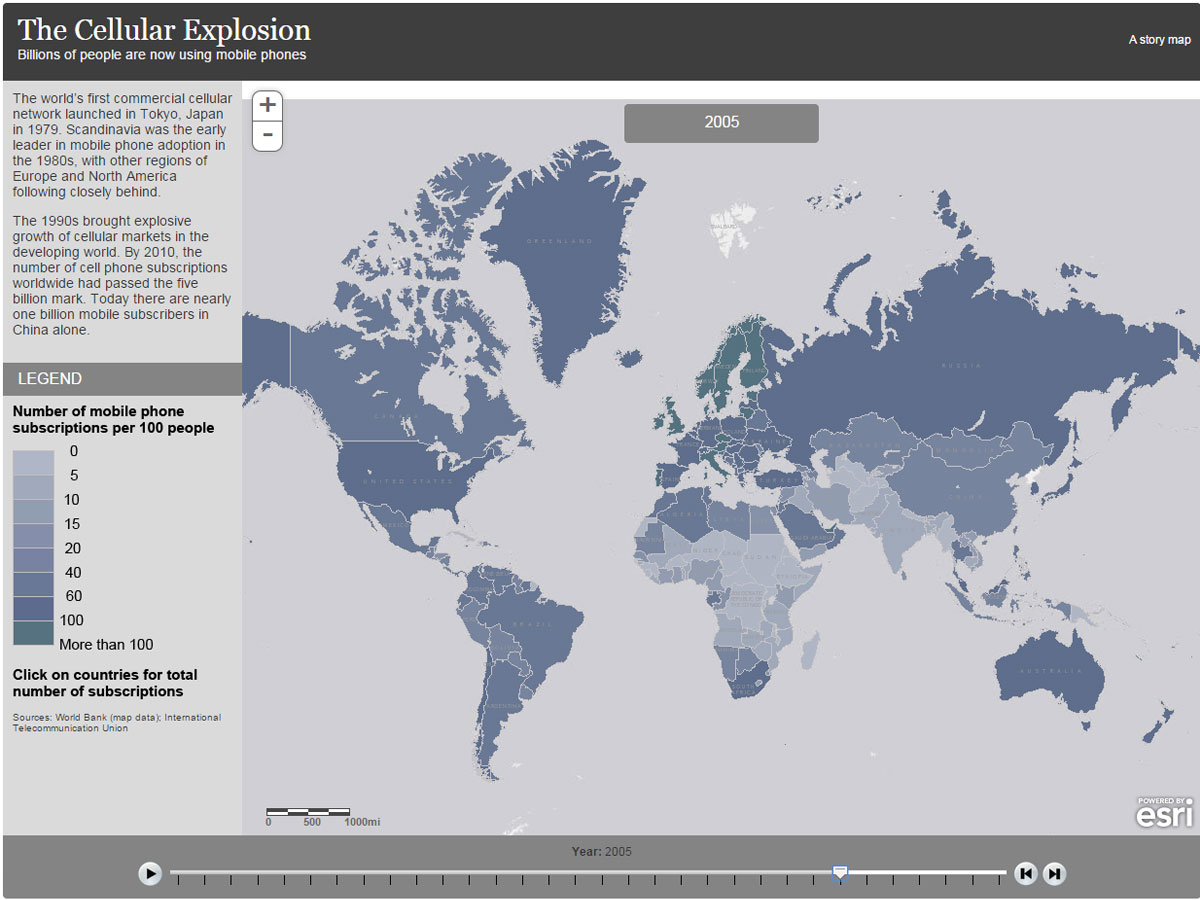Click the year slider handle
Image resolution: width=1200 pixels, height=900 pixels.
click(x=840, y=873)
